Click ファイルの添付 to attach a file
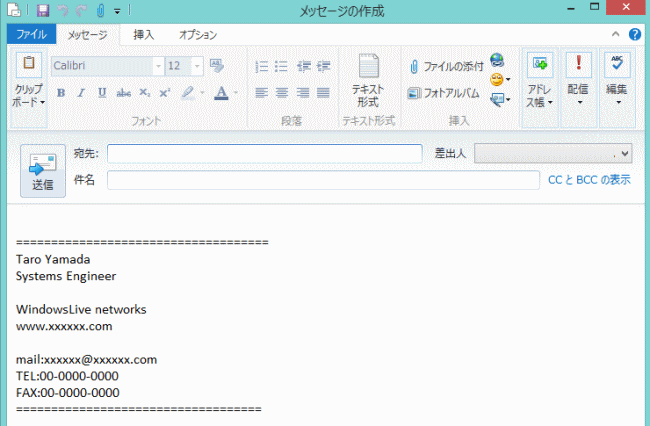Viewport: 650px width, 426px height. click(446, 66)
